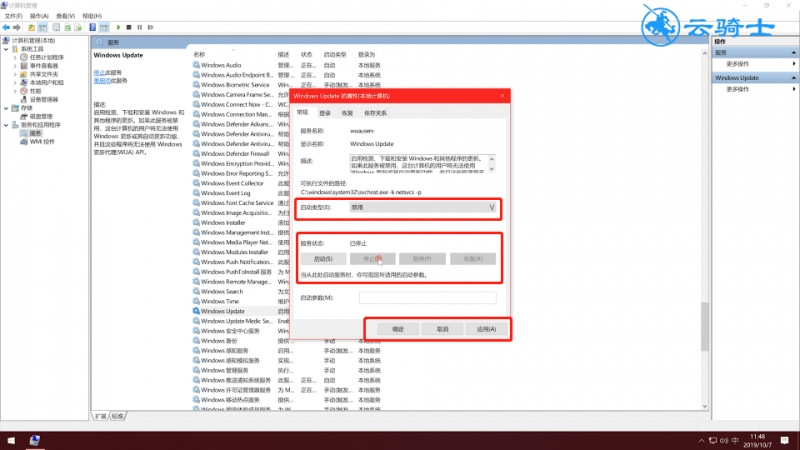
Task: Open 更多操作 under Windows Update in actions pane
Action: tap(738, 89)
